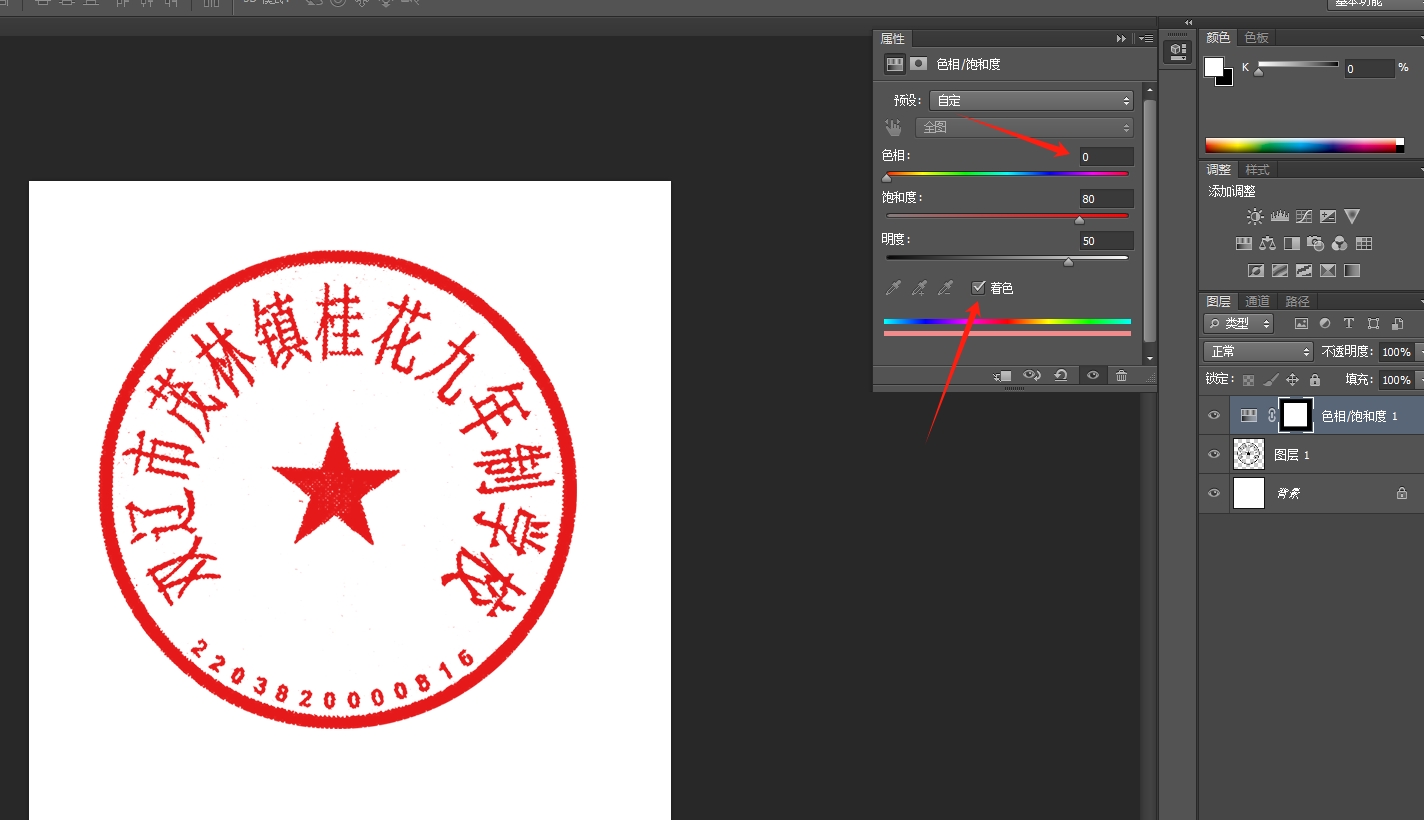Click the clip-to-layer icon in Properties panel
Viewport: 1424px width, 820px height.
point(1002,375)
